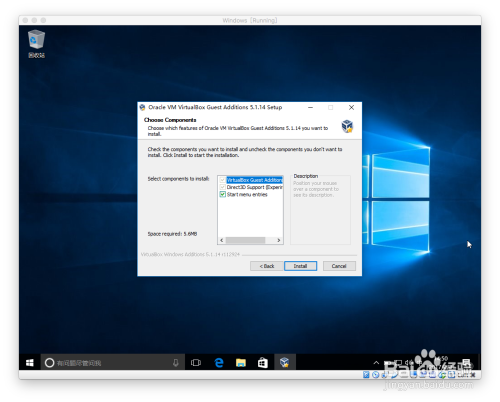
Task: Click the component list right scroll arrow
Action: click(x=279, y=240)
